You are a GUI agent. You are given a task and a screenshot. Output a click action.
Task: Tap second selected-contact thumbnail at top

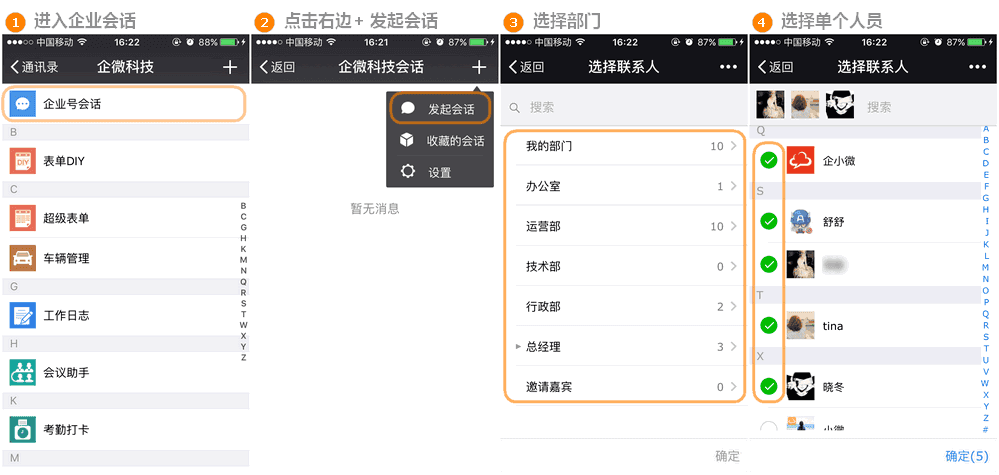tap(805, 104)
